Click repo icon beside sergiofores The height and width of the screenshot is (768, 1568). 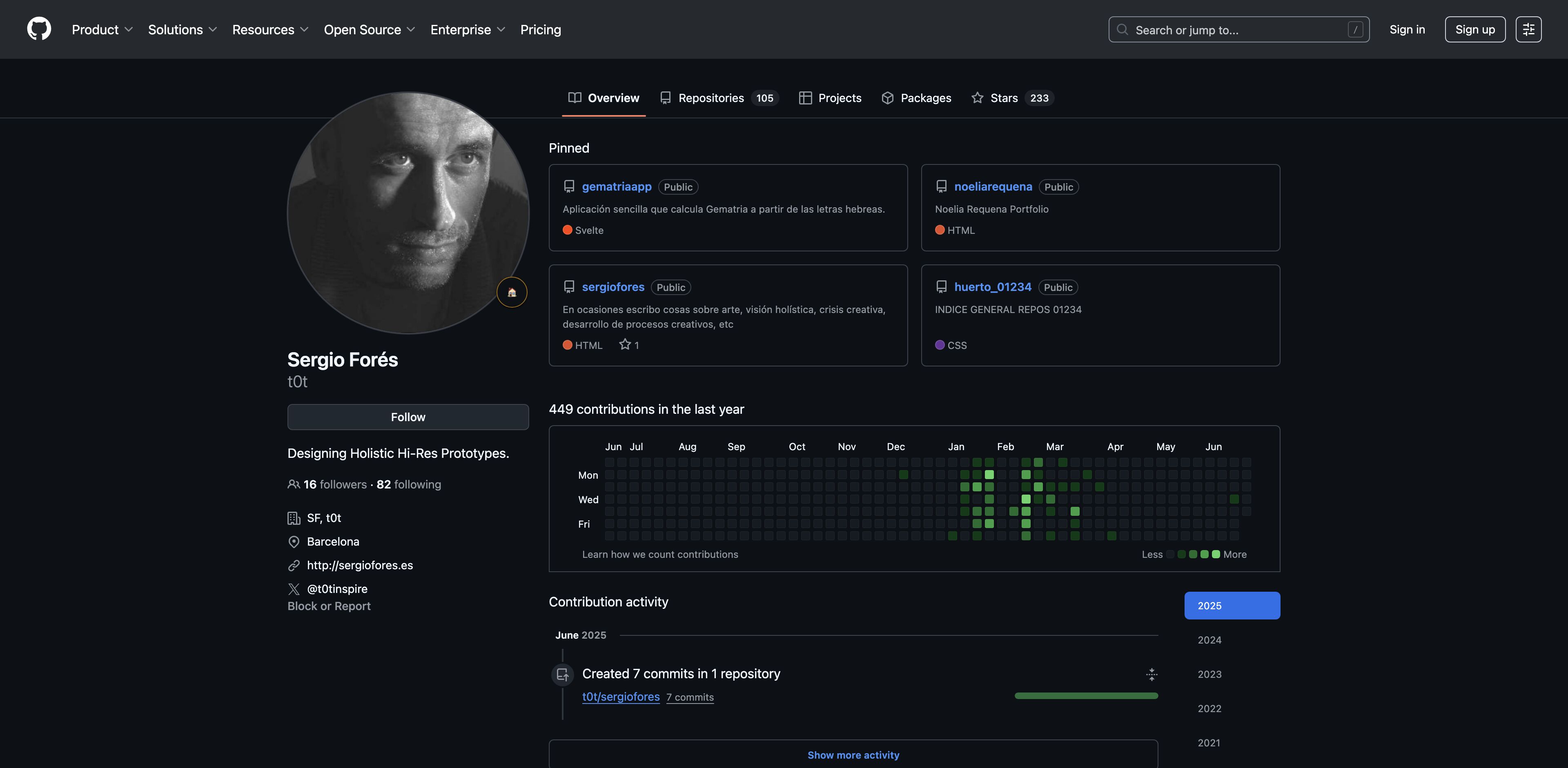569,287
